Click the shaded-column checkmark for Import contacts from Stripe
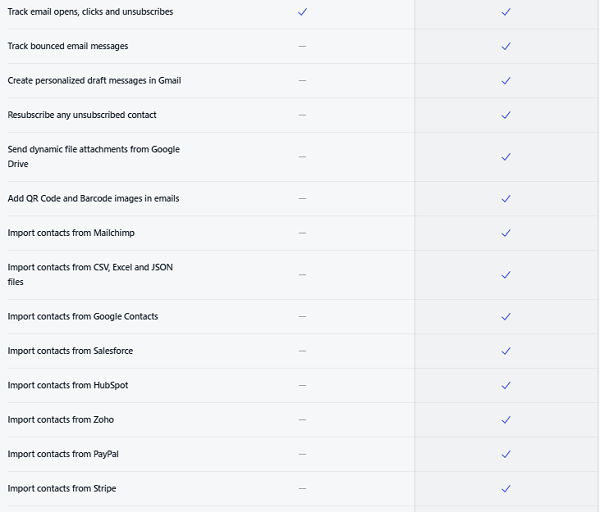Screen dimensions: 600x512 pos(506,489)
